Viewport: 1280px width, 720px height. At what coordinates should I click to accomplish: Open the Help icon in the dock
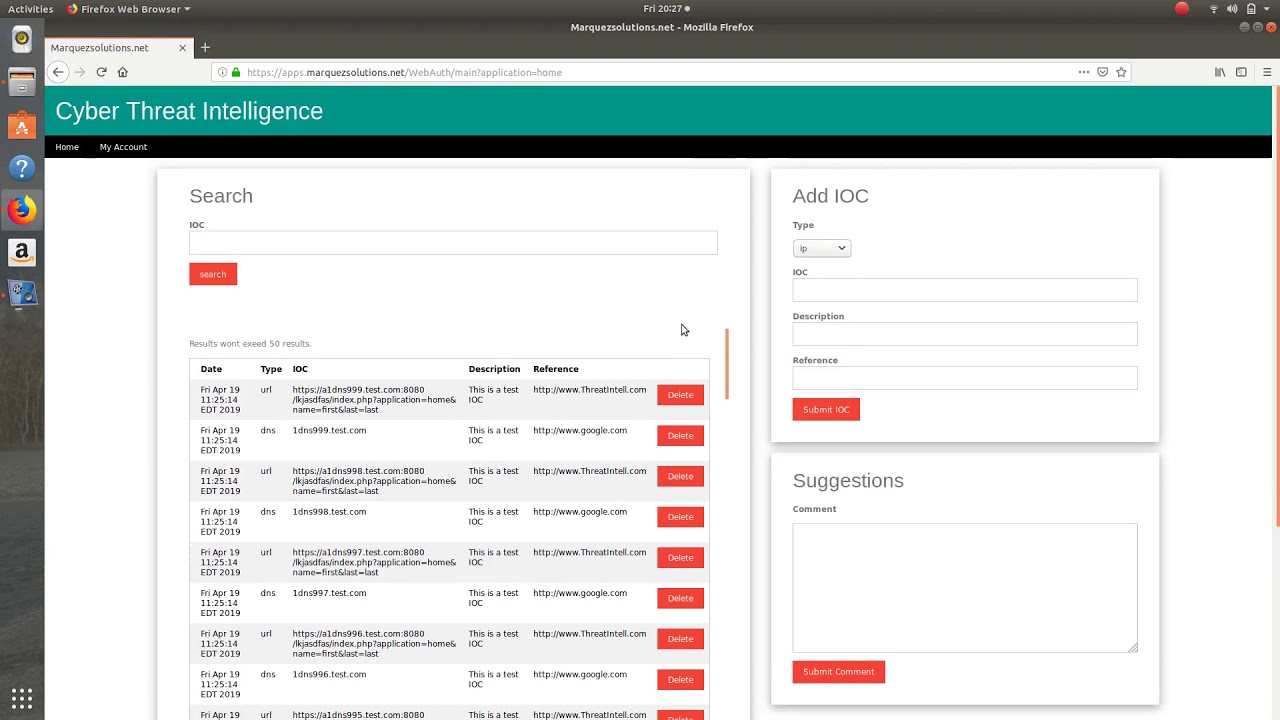(x=22, y=167)
